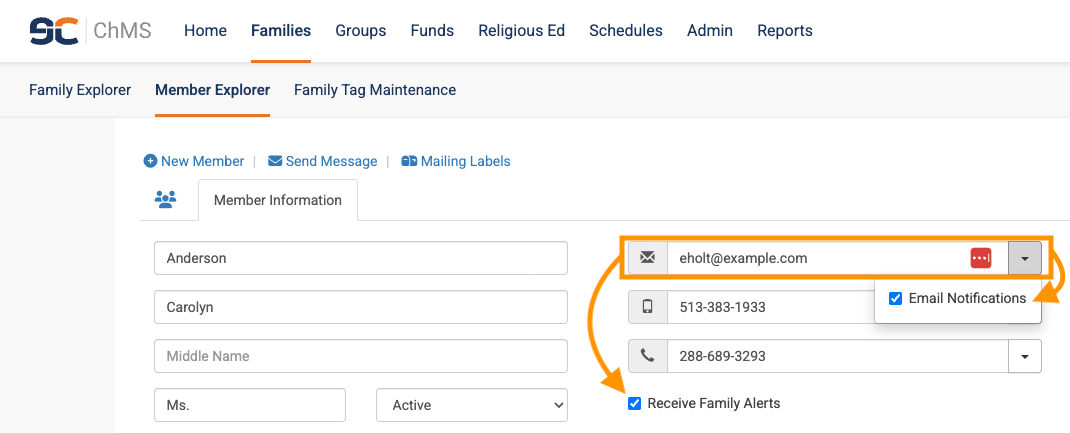The height and width of the screenshot is (433, 1070).
Task: Open the email field dropdown arrow
Action: [x=1025, y=258]
